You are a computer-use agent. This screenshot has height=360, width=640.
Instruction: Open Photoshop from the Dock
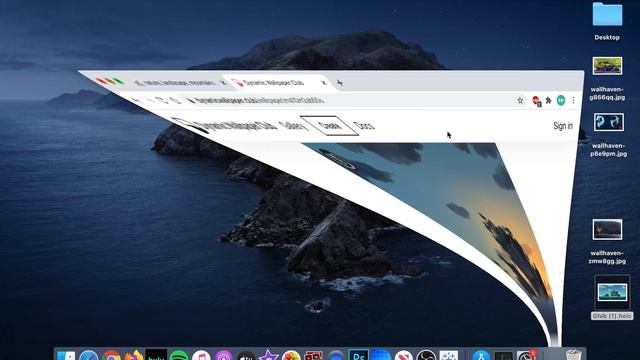pos(358,355)
